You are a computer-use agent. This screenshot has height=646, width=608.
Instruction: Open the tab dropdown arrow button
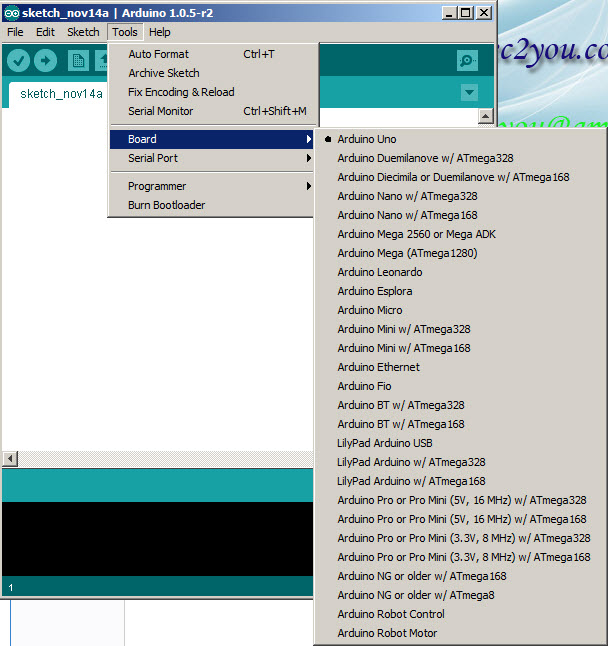pyautogui.click(x=469, y=92)
